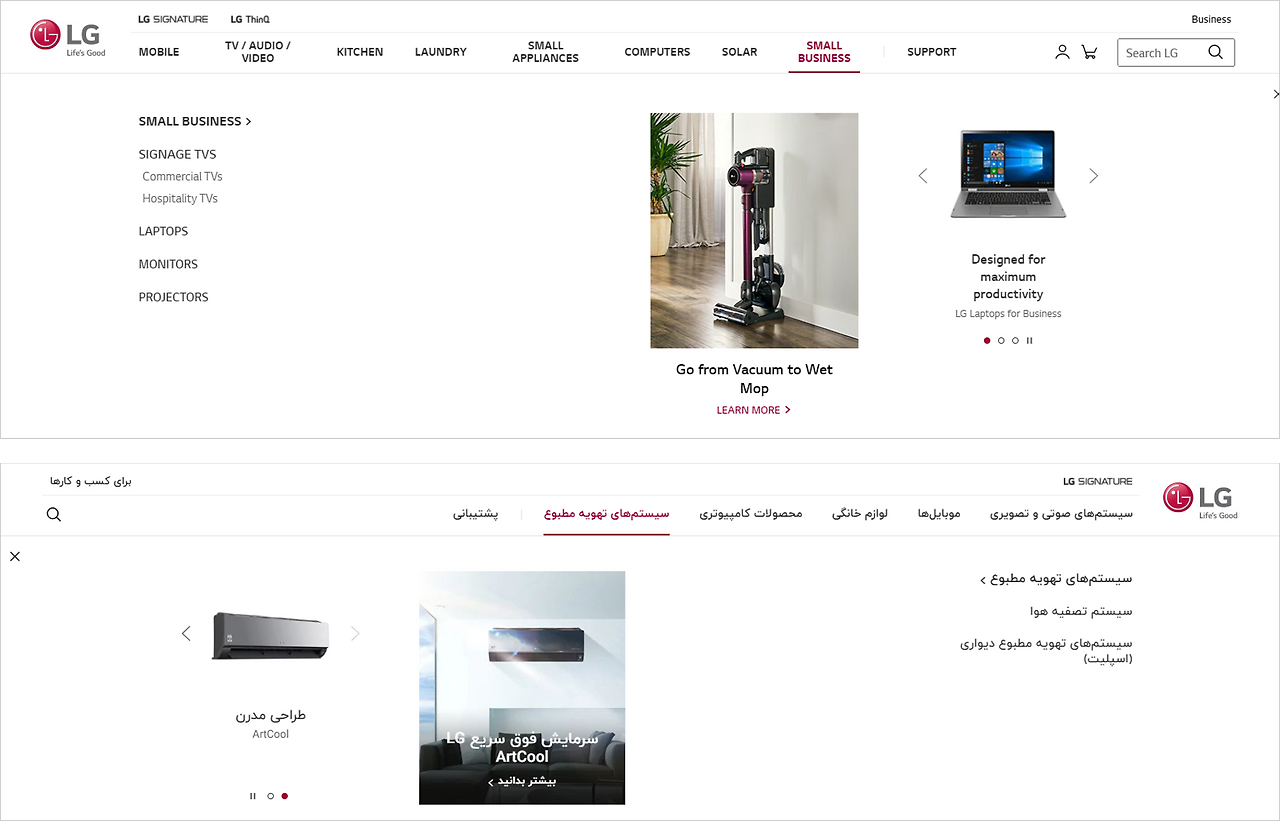Pause the laptop carousel autoplay
The height and width of the screenshot is (821, 1280).
[1029, 340]
